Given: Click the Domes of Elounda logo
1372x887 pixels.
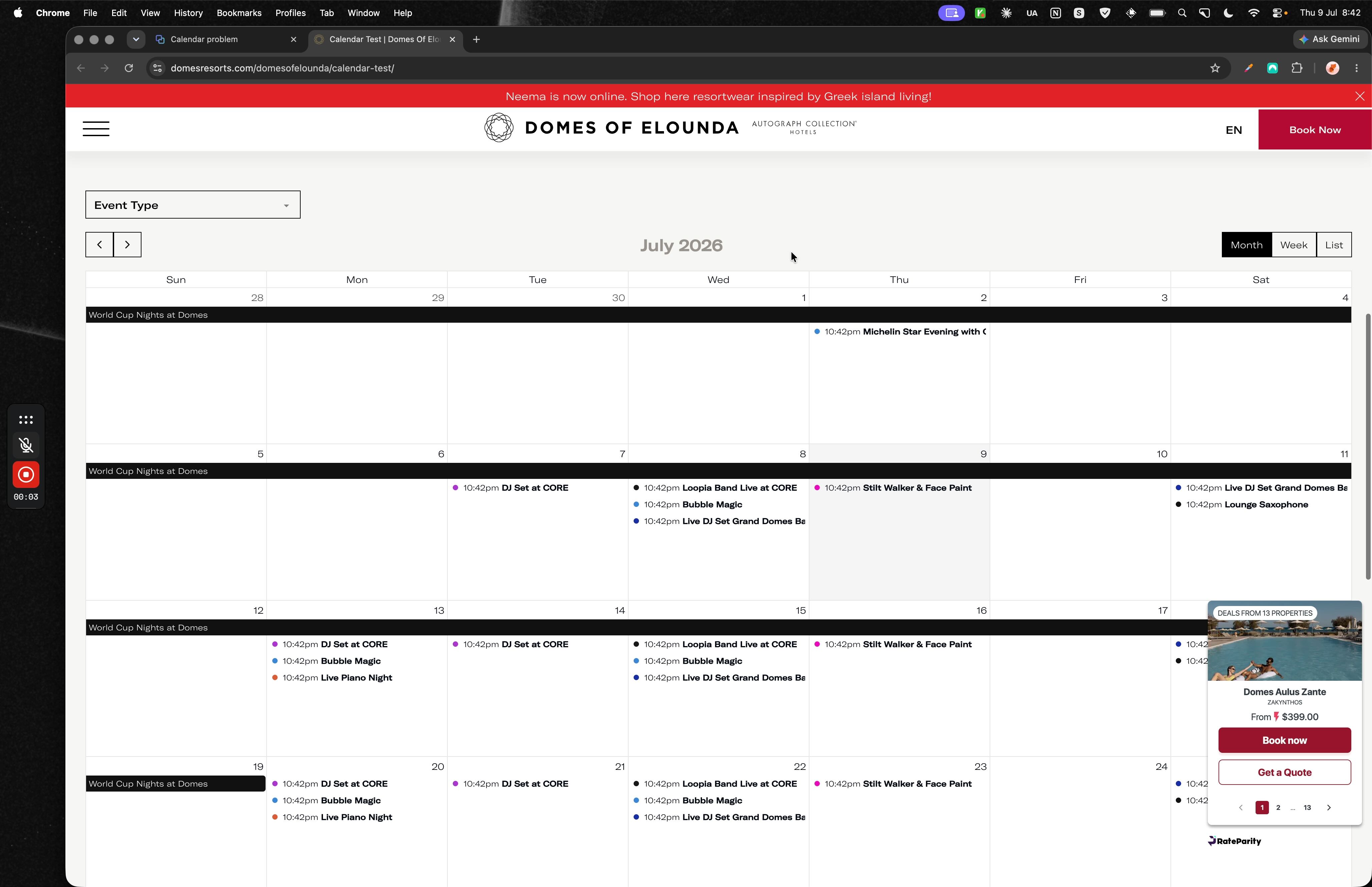Looking at the screenshot, I should [670, 128].
